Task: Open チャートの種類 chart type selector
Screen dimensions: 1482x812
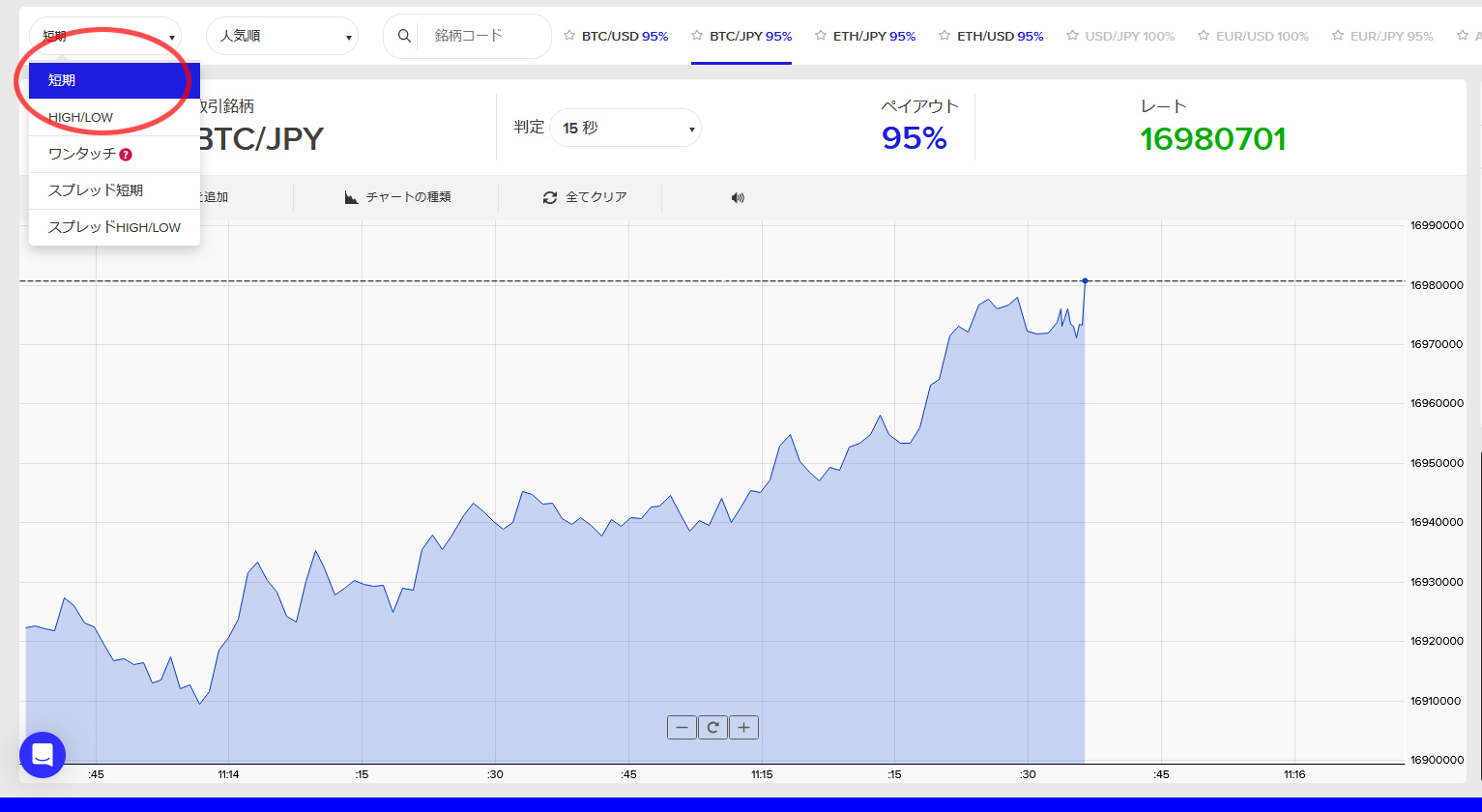Action: tap(398, 197)
